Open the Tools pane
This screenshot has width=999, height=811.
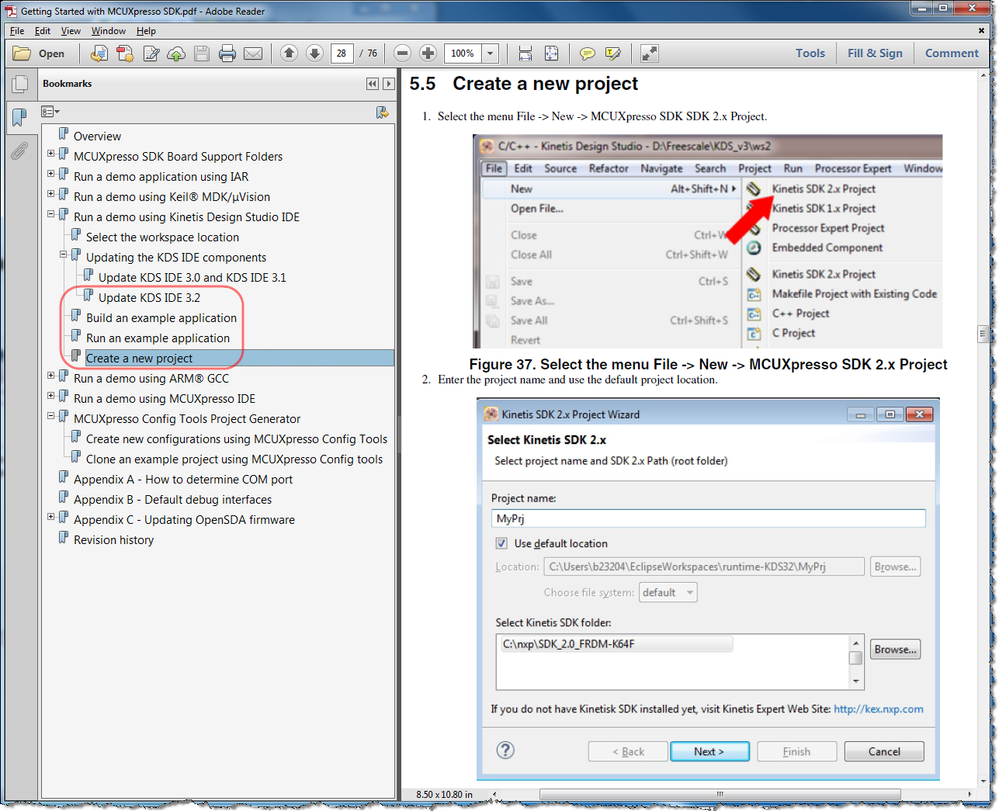coord(810,54)
